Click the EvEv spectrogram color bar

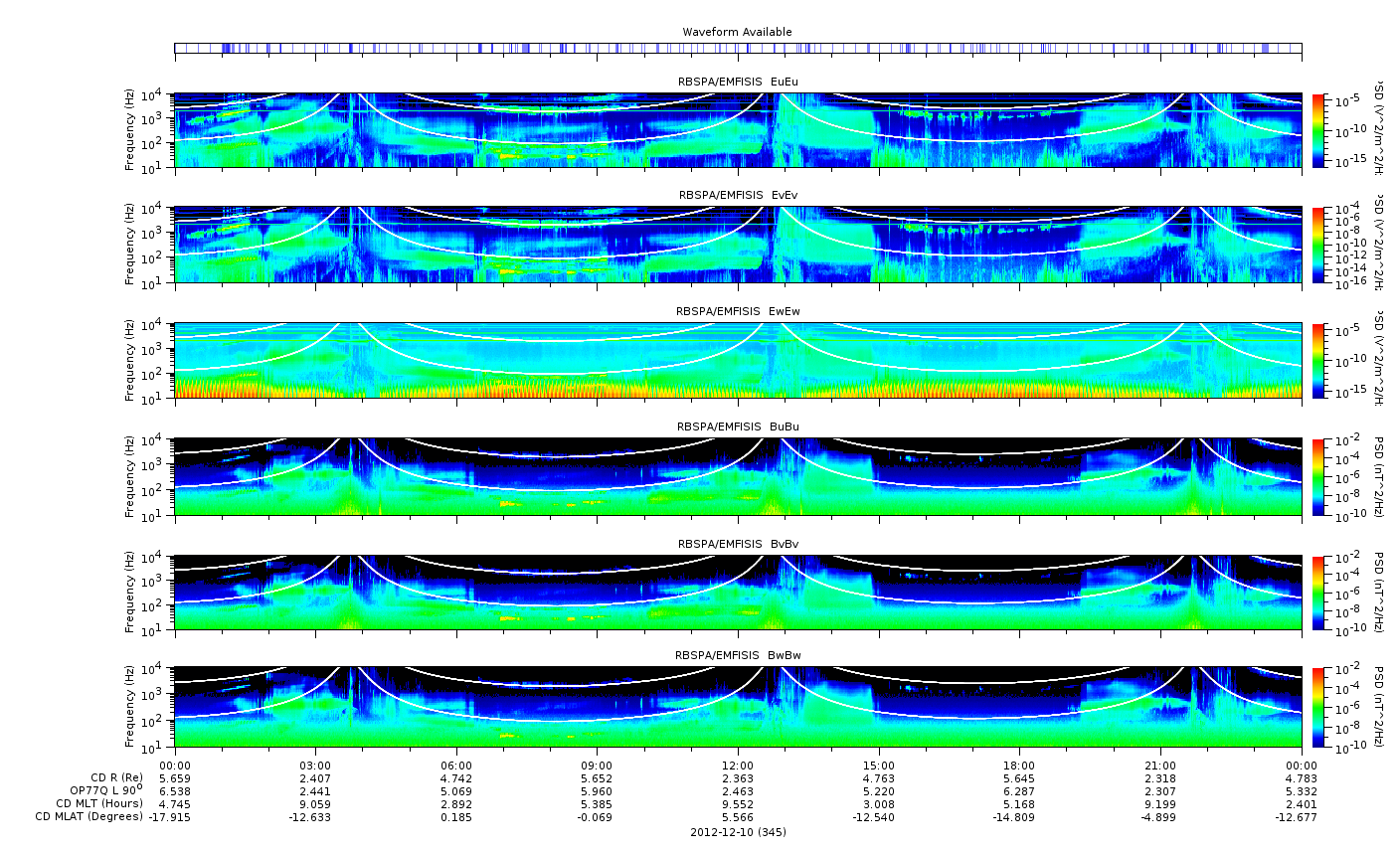pos(1317,245)
